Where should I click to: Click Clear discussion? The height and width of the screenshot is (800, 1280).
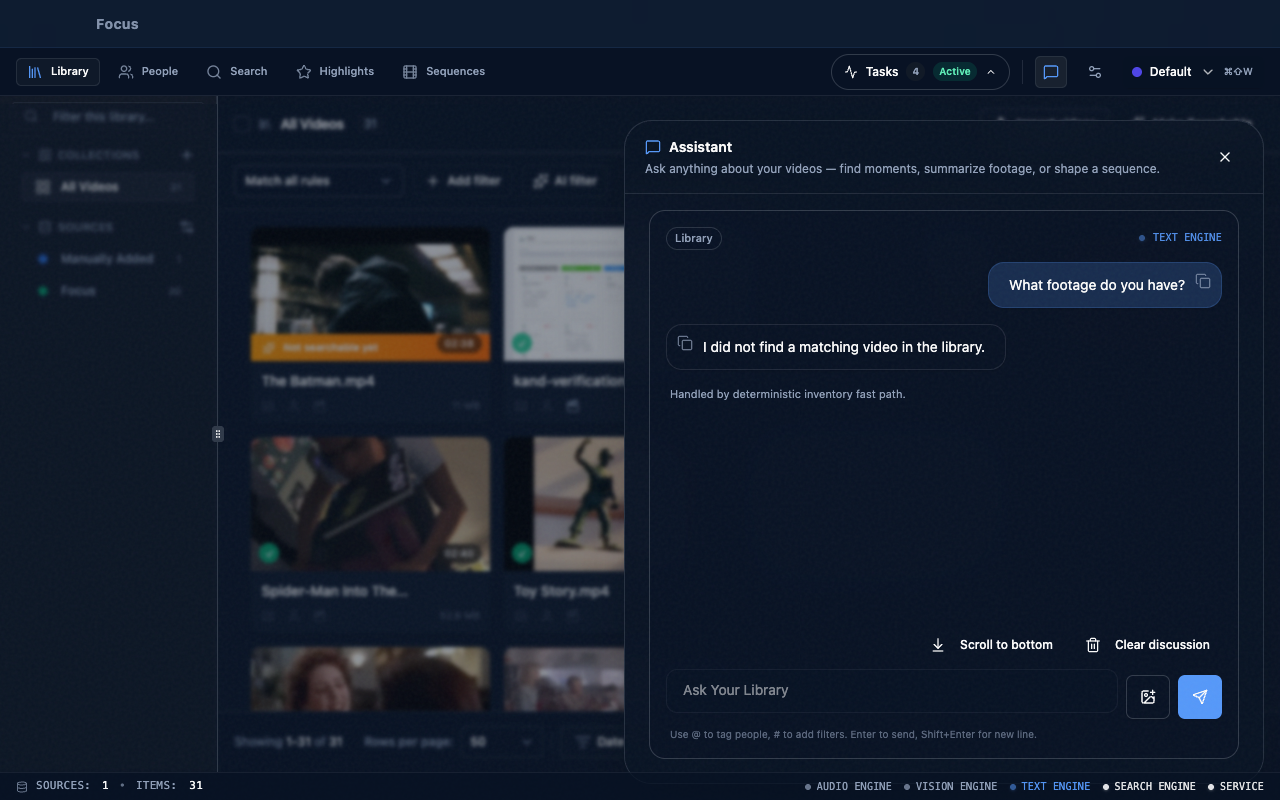coord(1148,645)
